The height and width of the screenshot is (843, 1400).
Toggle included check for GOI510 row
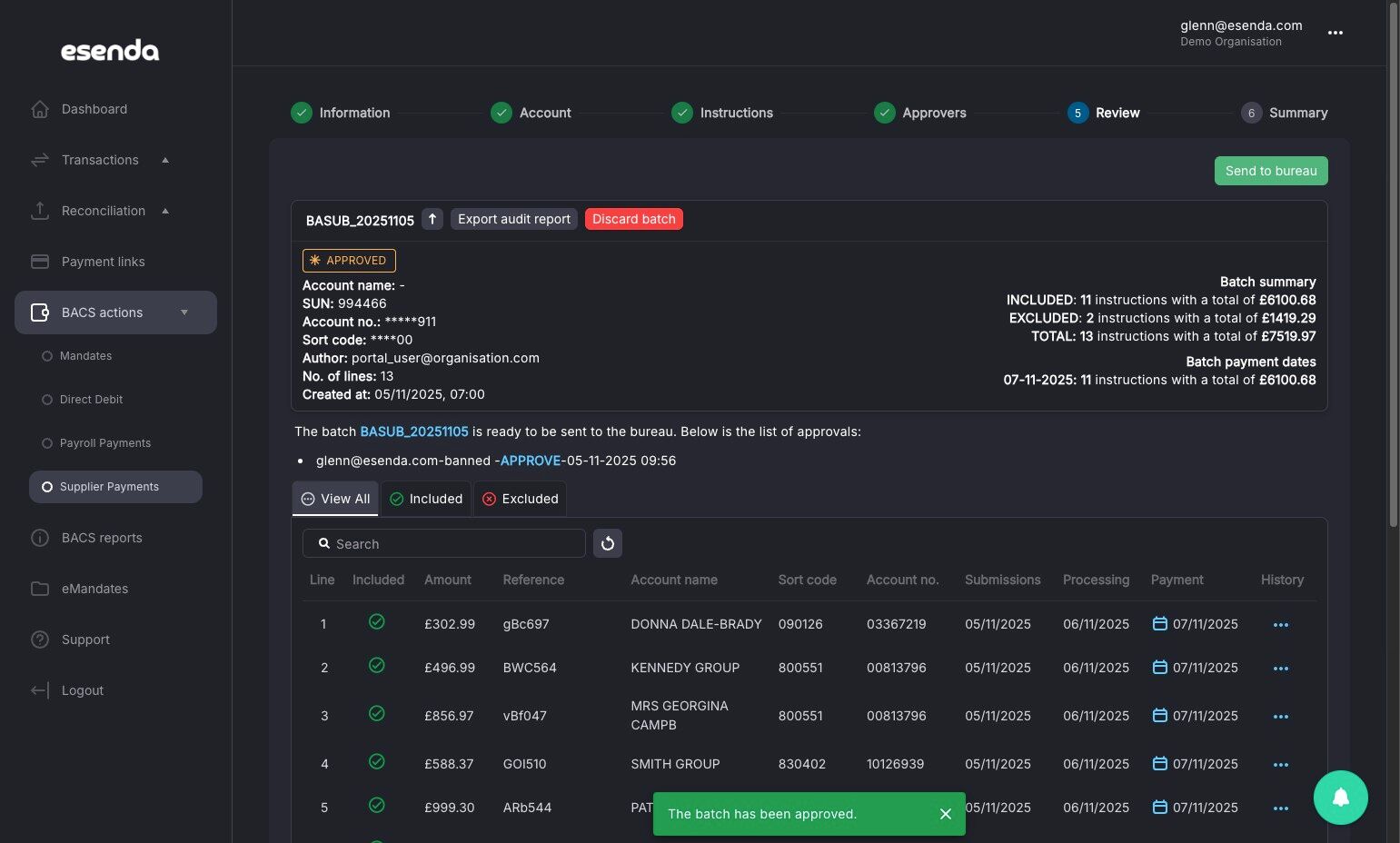[x=377, y=762]
